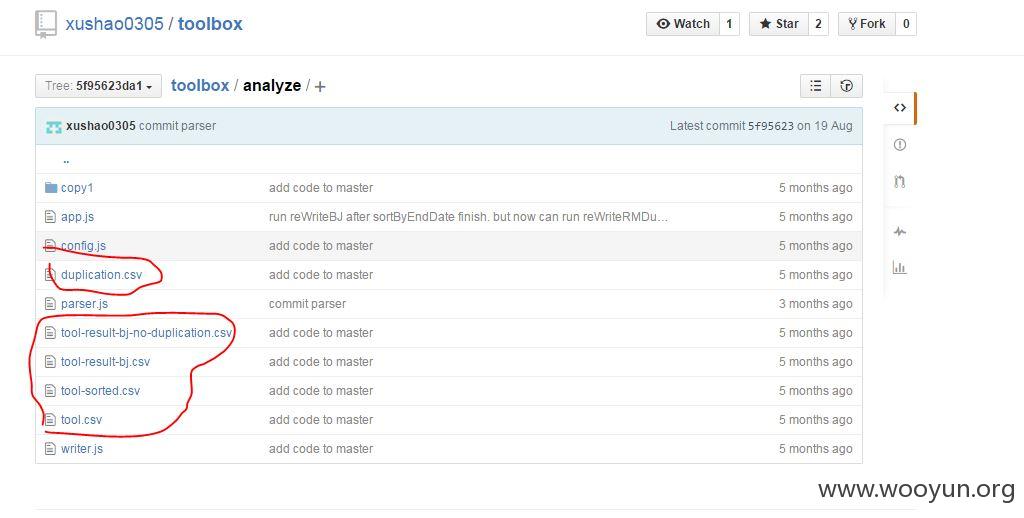Go to parent directory via the two dots

point(66,159)
